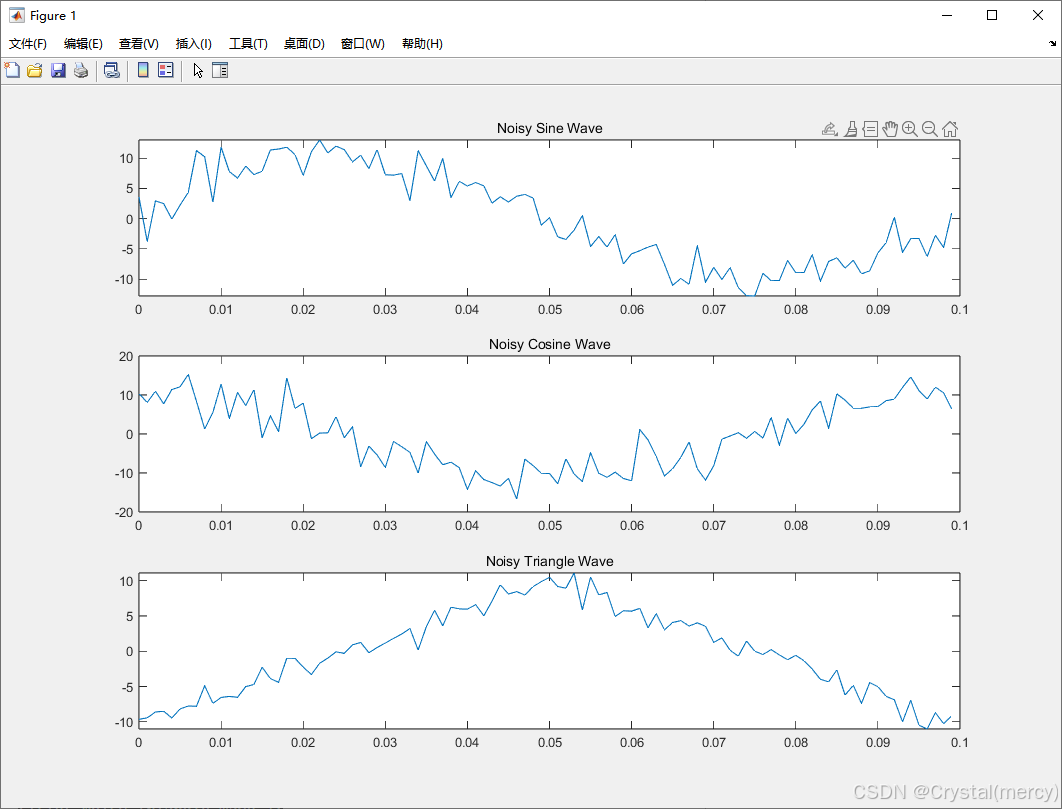Save the figure with the floppy disk icon

click(58, 70)
